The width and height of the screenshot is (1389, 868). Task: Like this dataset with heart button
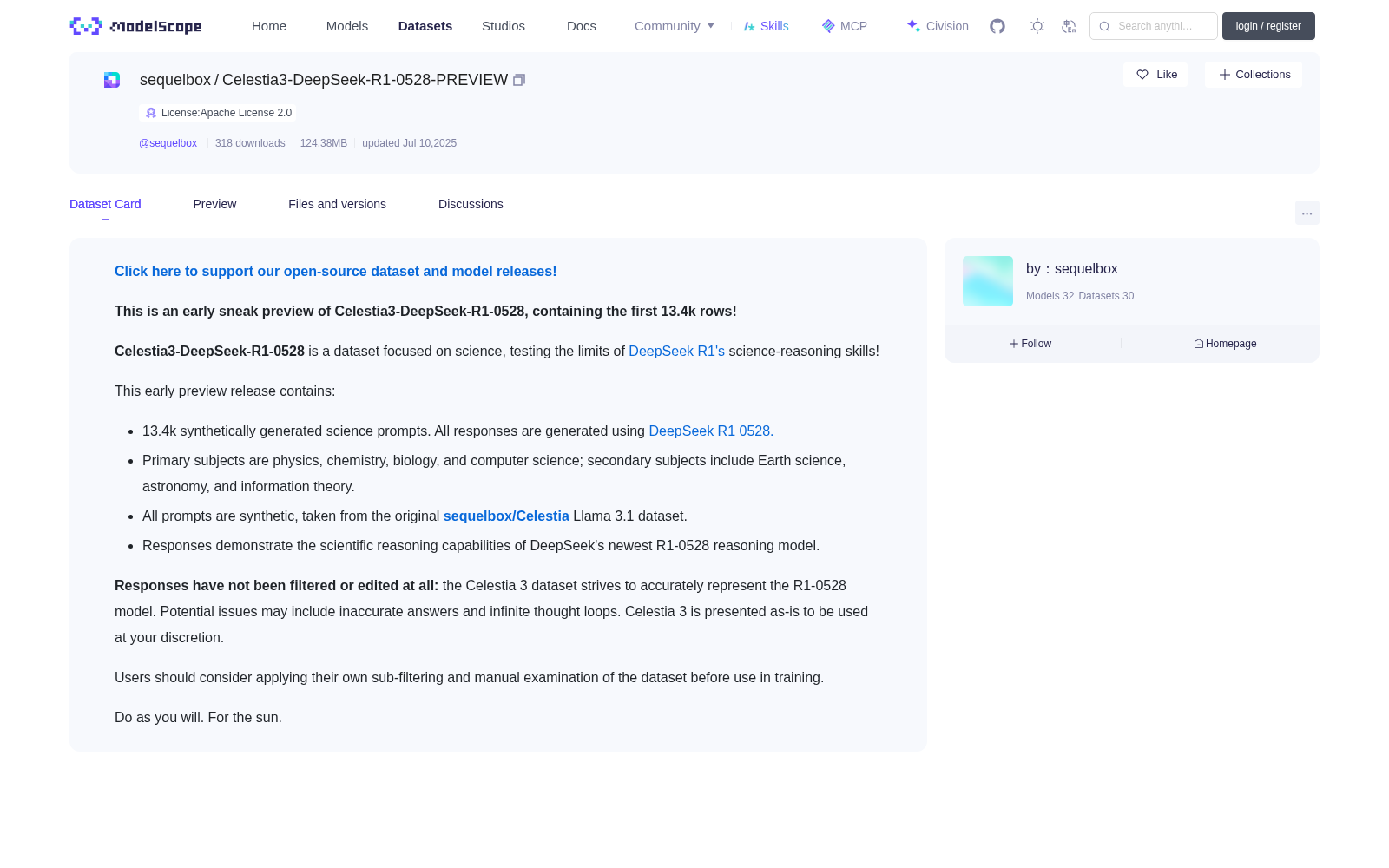coord(1155,75)
